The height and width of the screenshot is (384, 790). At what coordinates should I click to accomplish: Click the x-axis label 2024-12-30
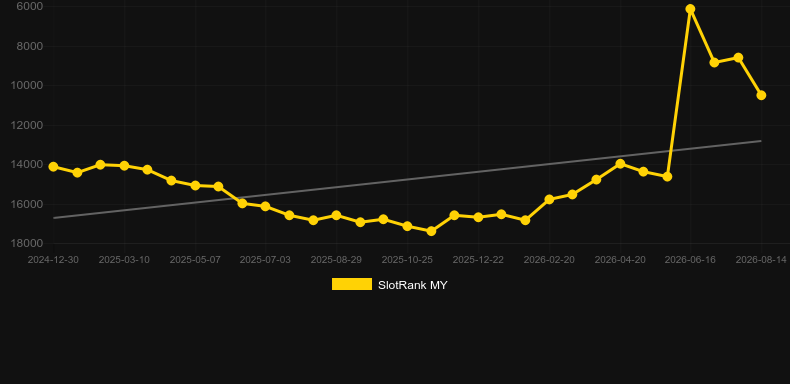tap(53, 260)
